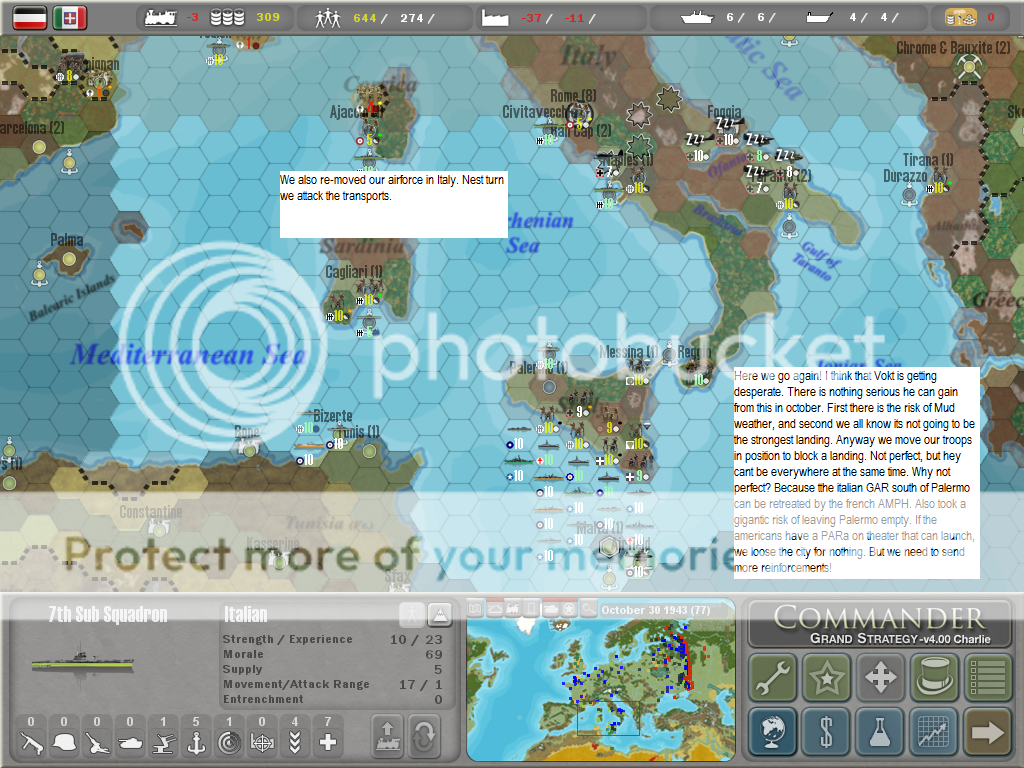Open the unit list panel
The width and height of the screenshot is (1024, 768).
pos(987,679)
